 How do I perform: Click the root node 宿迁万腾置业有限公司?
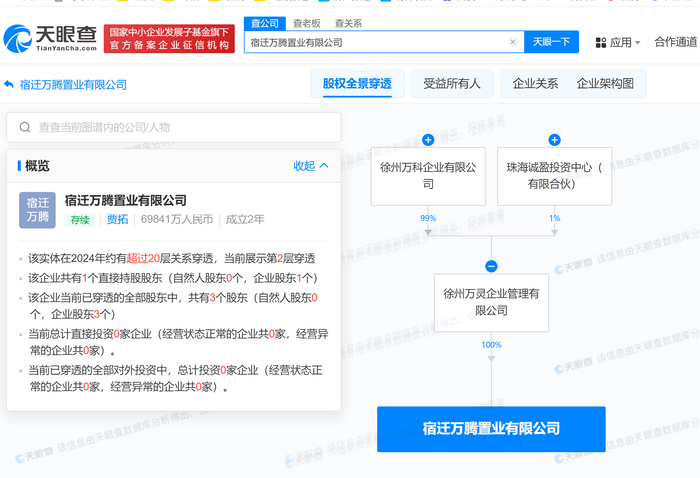(492, 429)
